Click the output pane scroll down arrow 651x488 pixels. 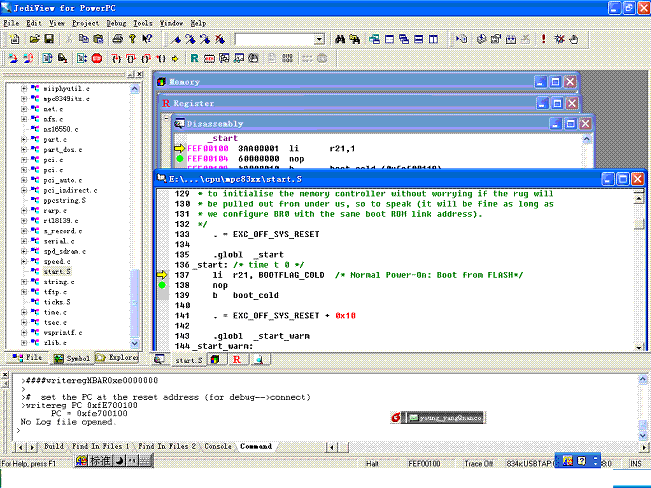(x=643, y=436)
